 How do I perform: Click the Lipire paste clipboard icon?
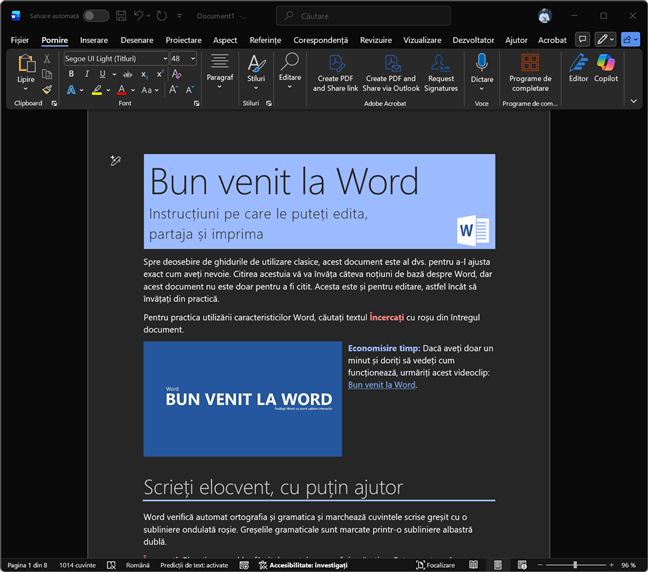click(26, 64)
